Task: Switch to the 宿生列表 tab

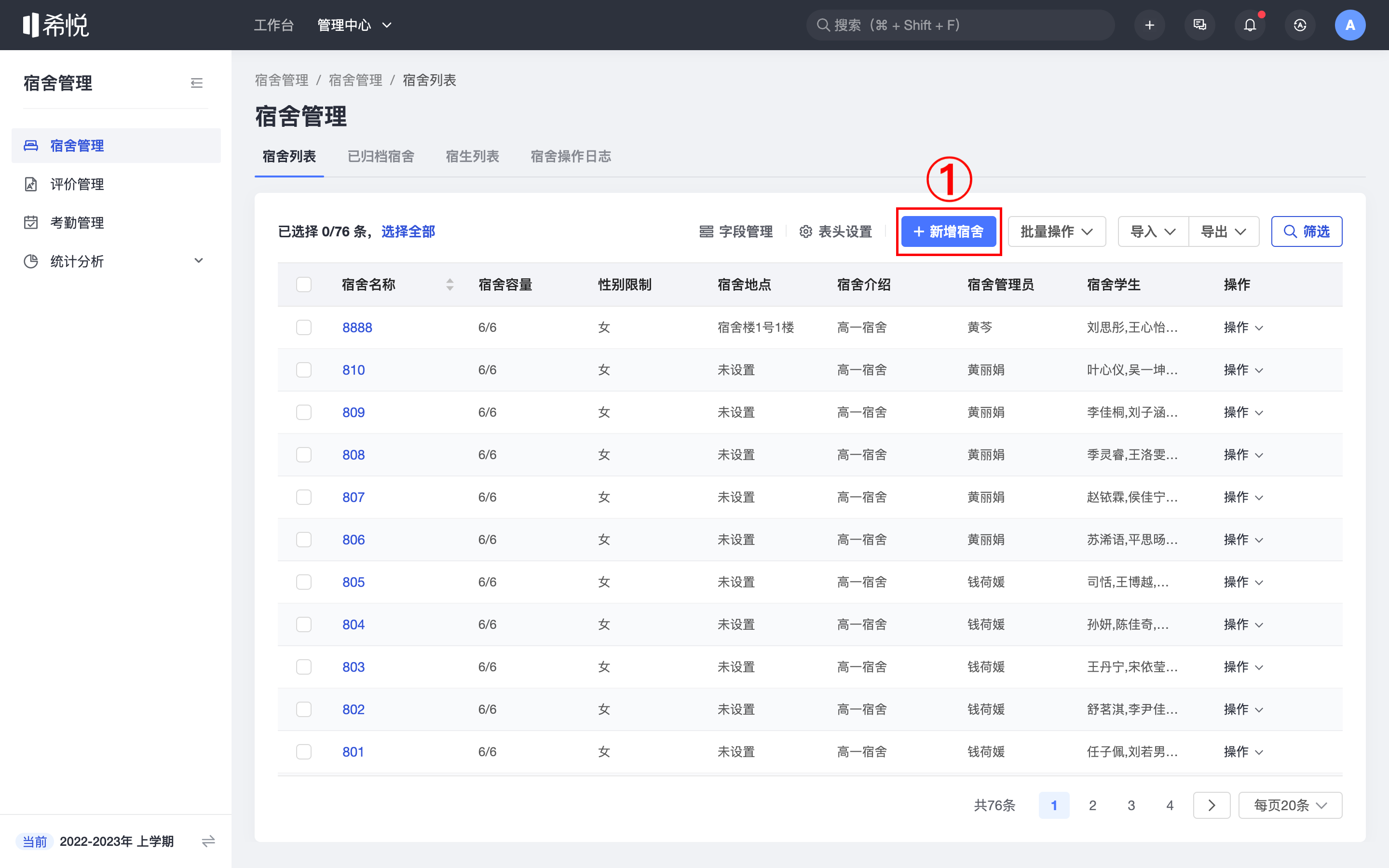Action: pyautogui.click(x=472, y=156)
